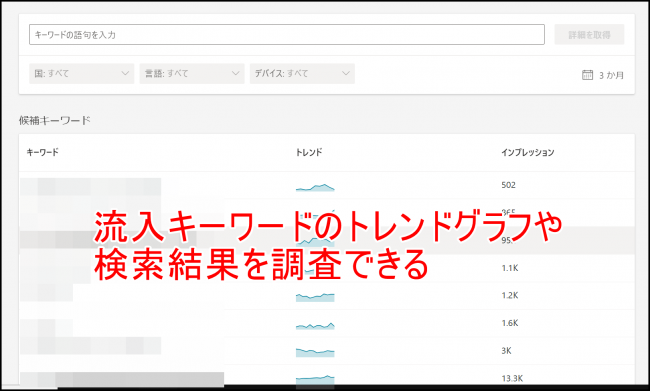The image size is (650, 391).
Task: Click the 13.3K impressions value
Action: pyautogui.click(x=512, y=378)
